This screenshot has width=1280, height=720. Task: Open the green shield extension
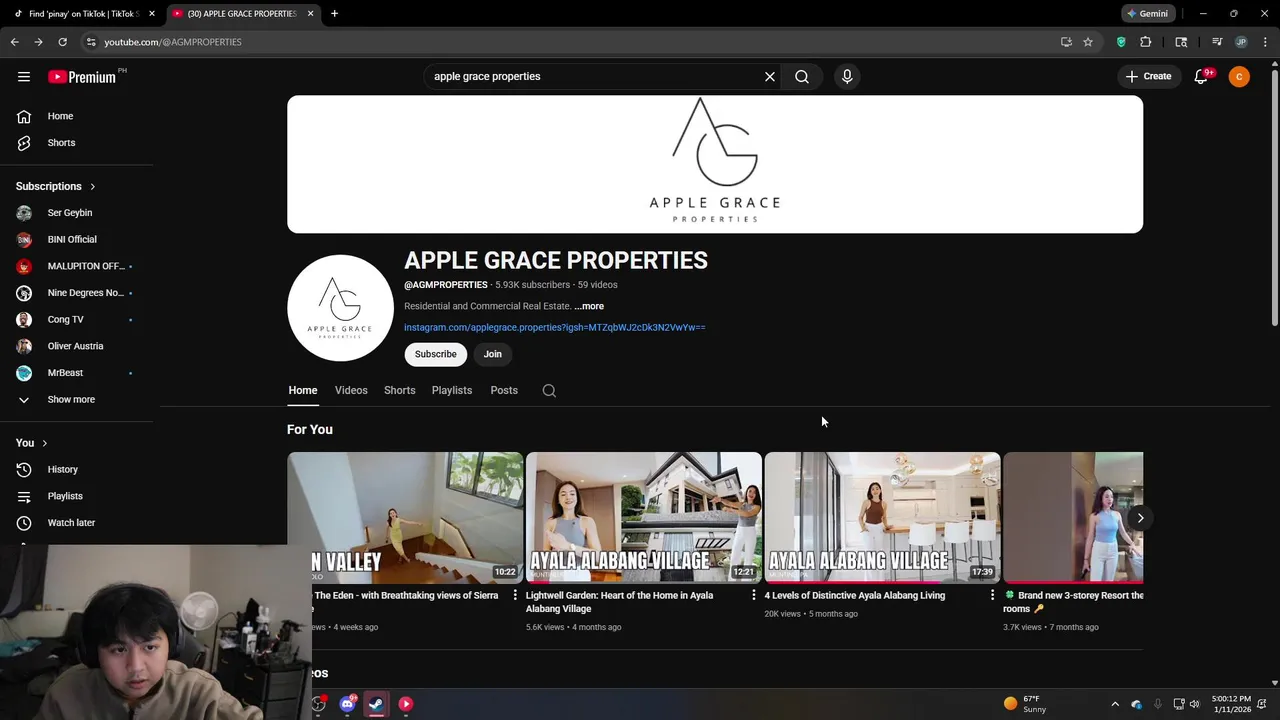1121,42
